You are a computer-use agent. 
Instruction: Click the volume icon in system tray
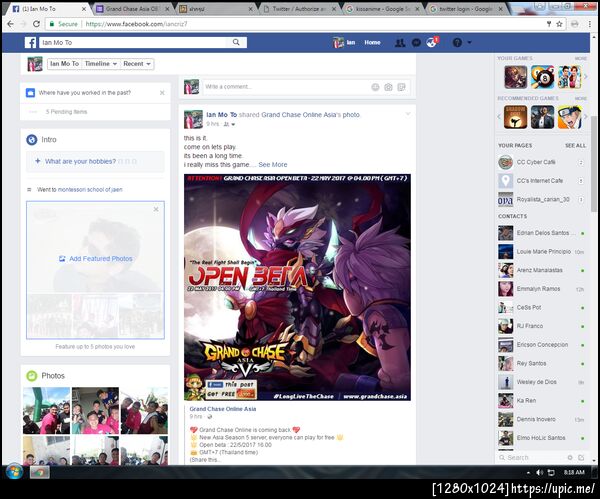point(540,473)
